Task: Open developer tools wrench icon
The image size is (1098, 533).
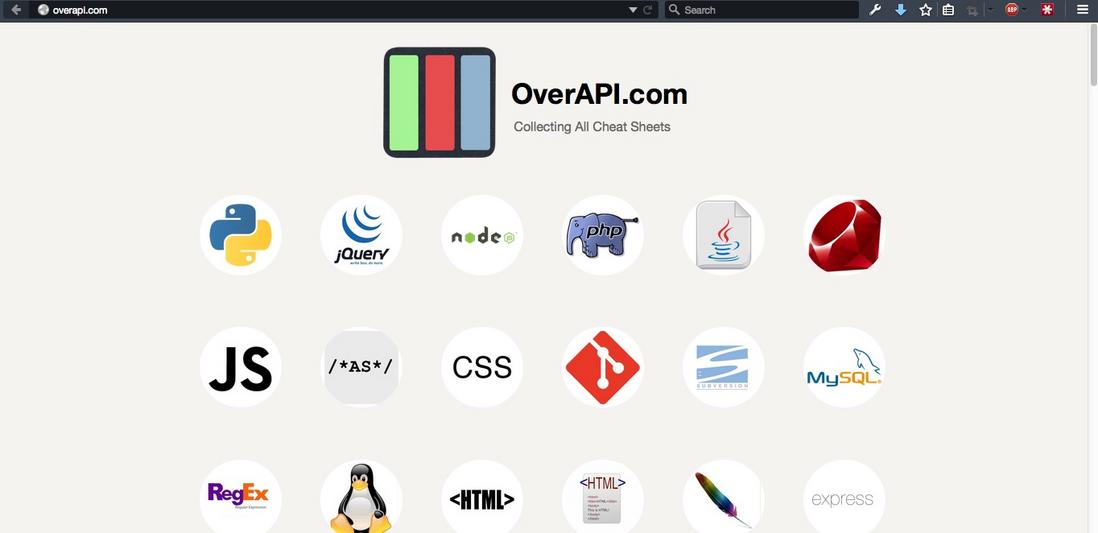Action: pyautogui.click(x=875, y=10)
